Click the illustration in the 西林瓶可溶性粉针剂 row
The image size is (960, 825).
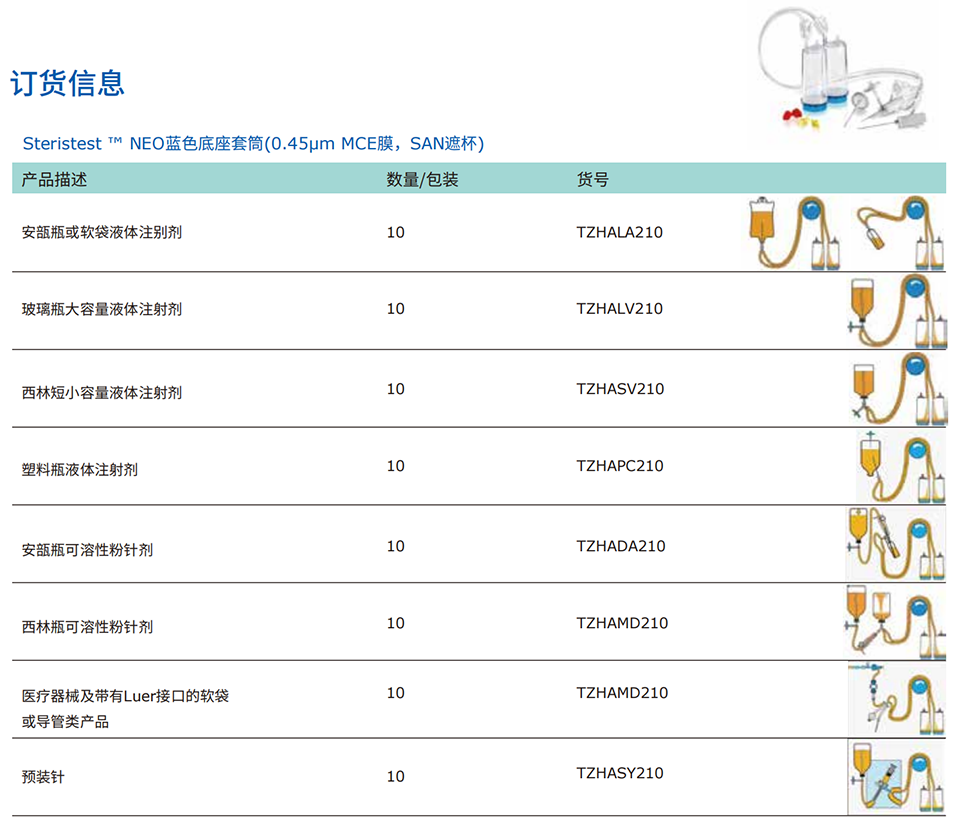(895, 622)
